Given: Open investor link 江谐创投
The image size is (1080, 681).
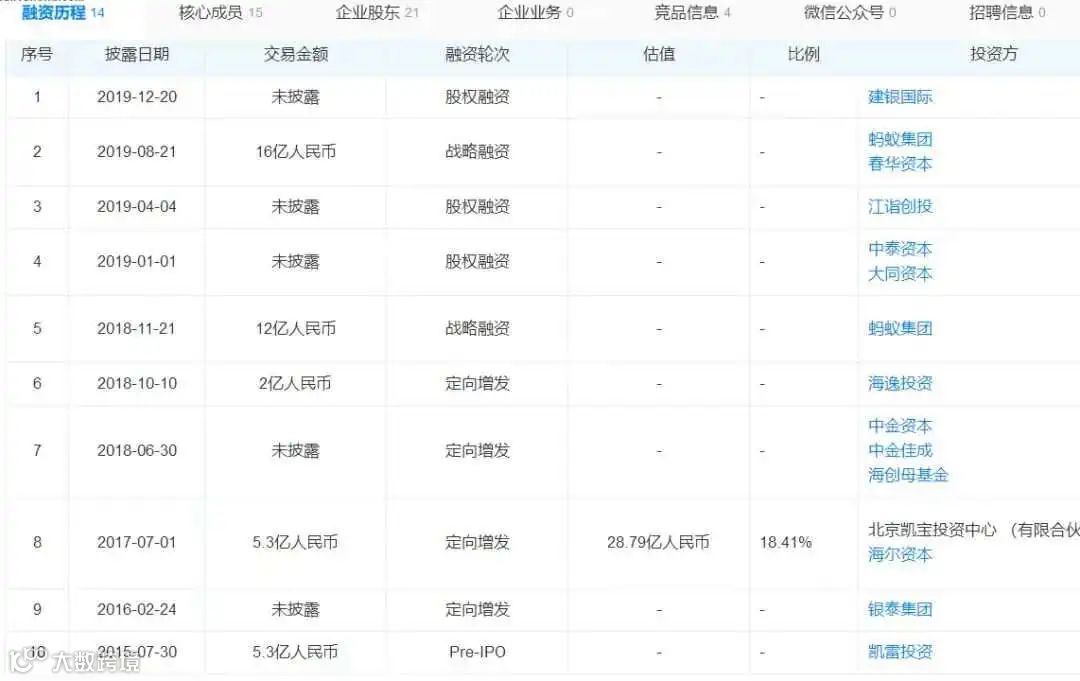Looking at the screenshot, I should coord(900,207).
